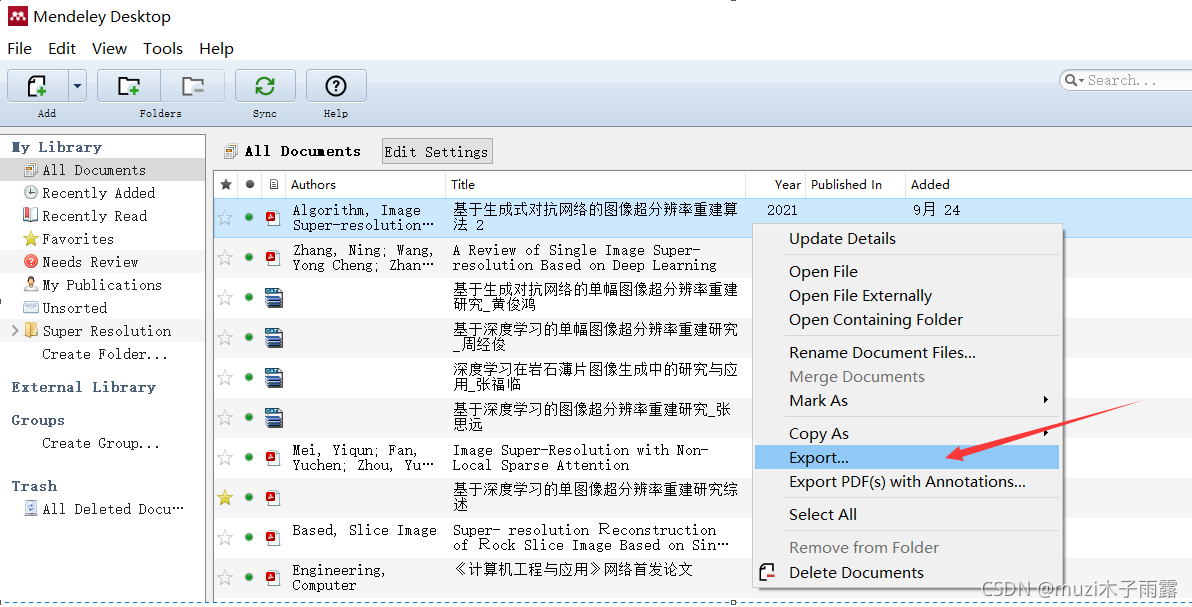Sort by the favorites star column header
The width and height of the screenshot is (1192, 607).
tap(226, 184)
